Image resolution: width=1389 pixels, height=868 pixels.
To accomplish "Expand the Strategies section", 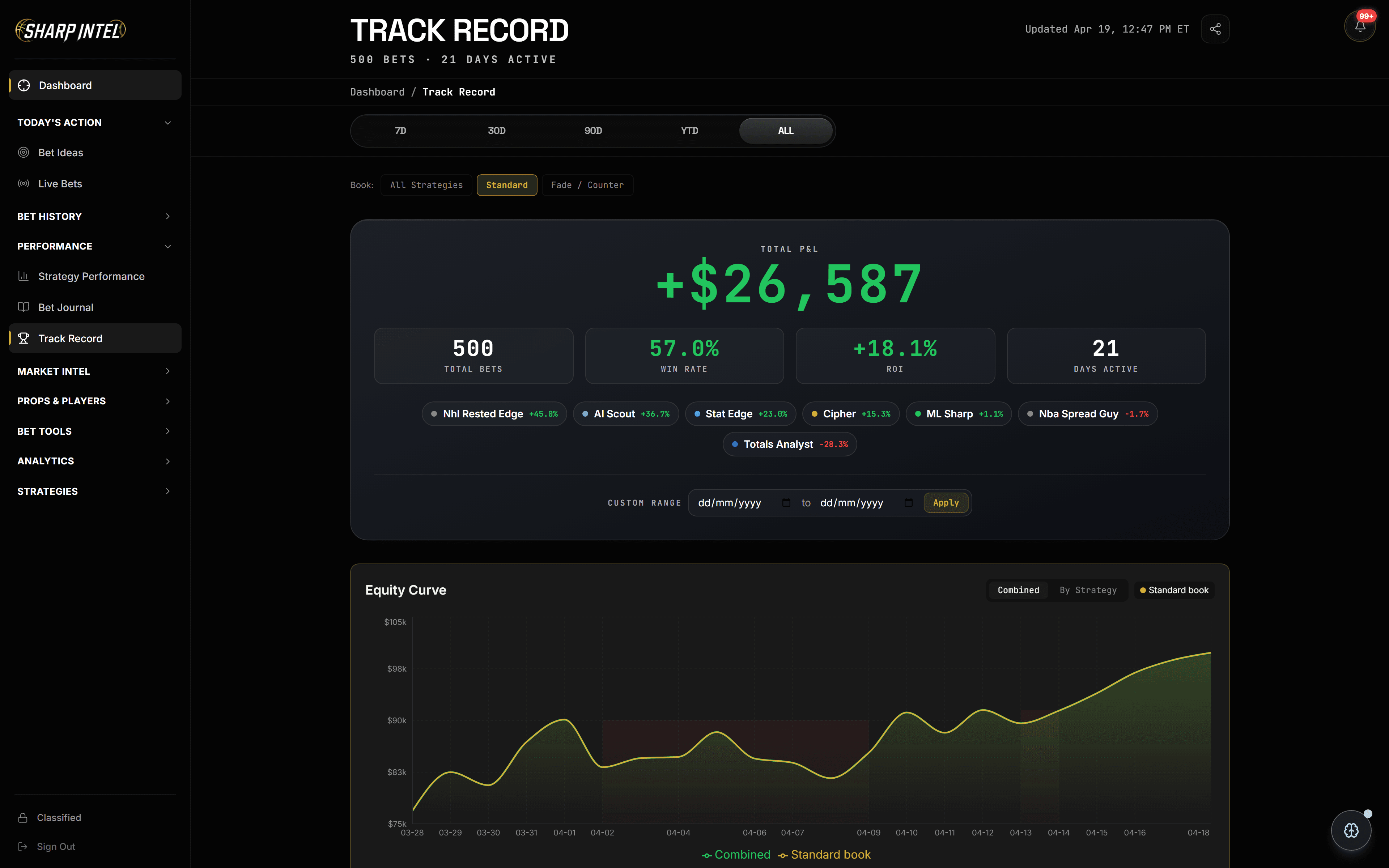I will pyautogui.click(x=95, y=492).
